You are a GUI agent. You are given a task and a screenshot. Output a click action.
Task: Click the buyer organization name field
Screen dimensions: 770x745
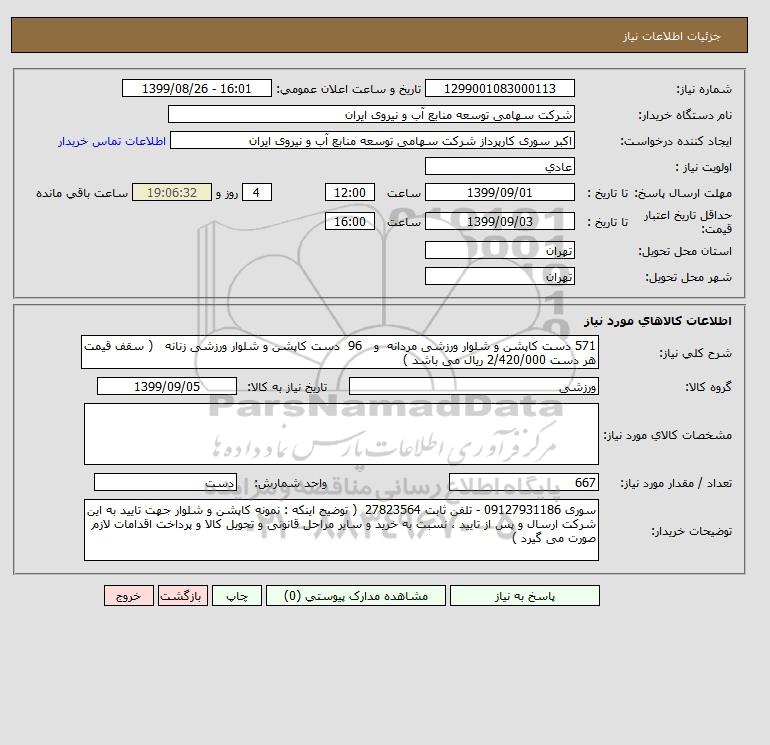coord(371,114)
